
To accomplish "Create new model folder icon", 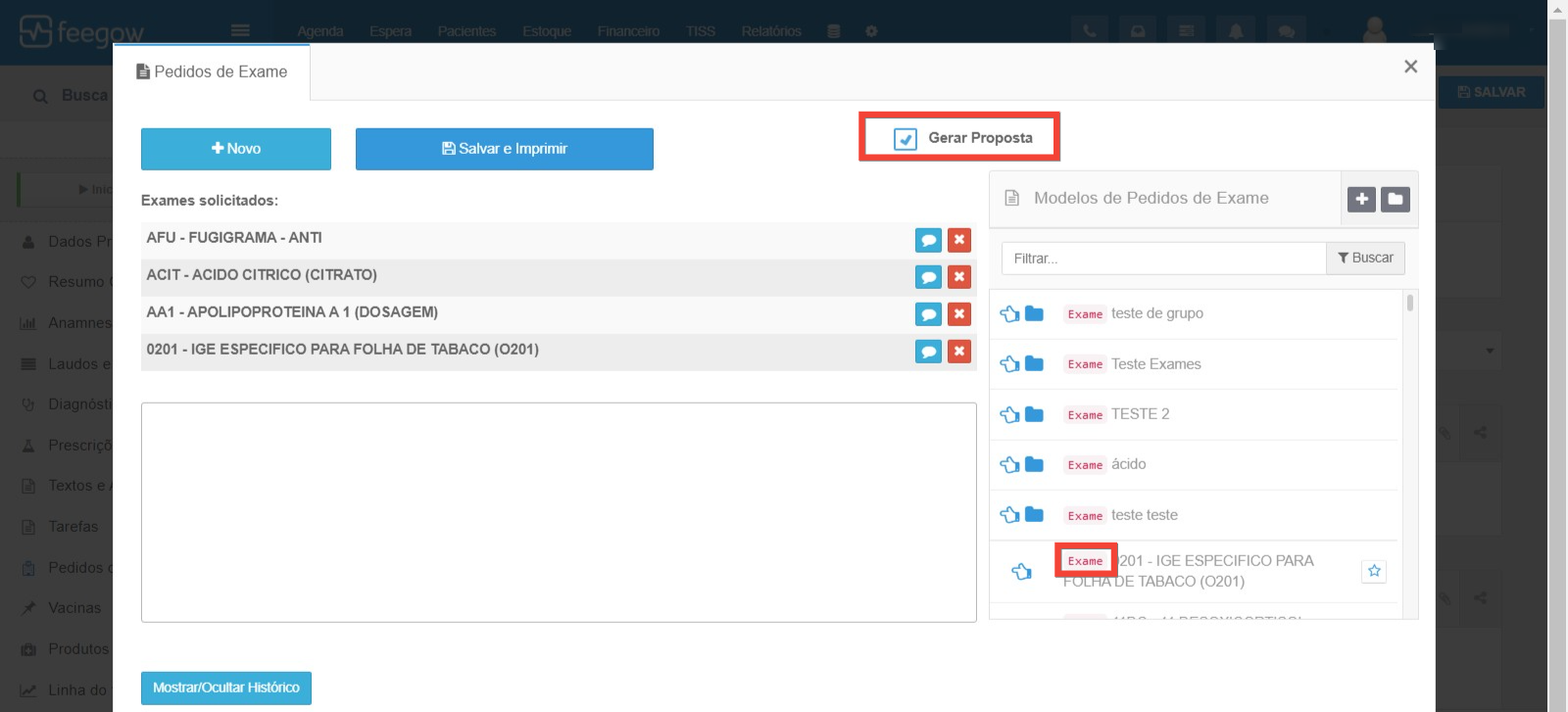I will 1396,199.
